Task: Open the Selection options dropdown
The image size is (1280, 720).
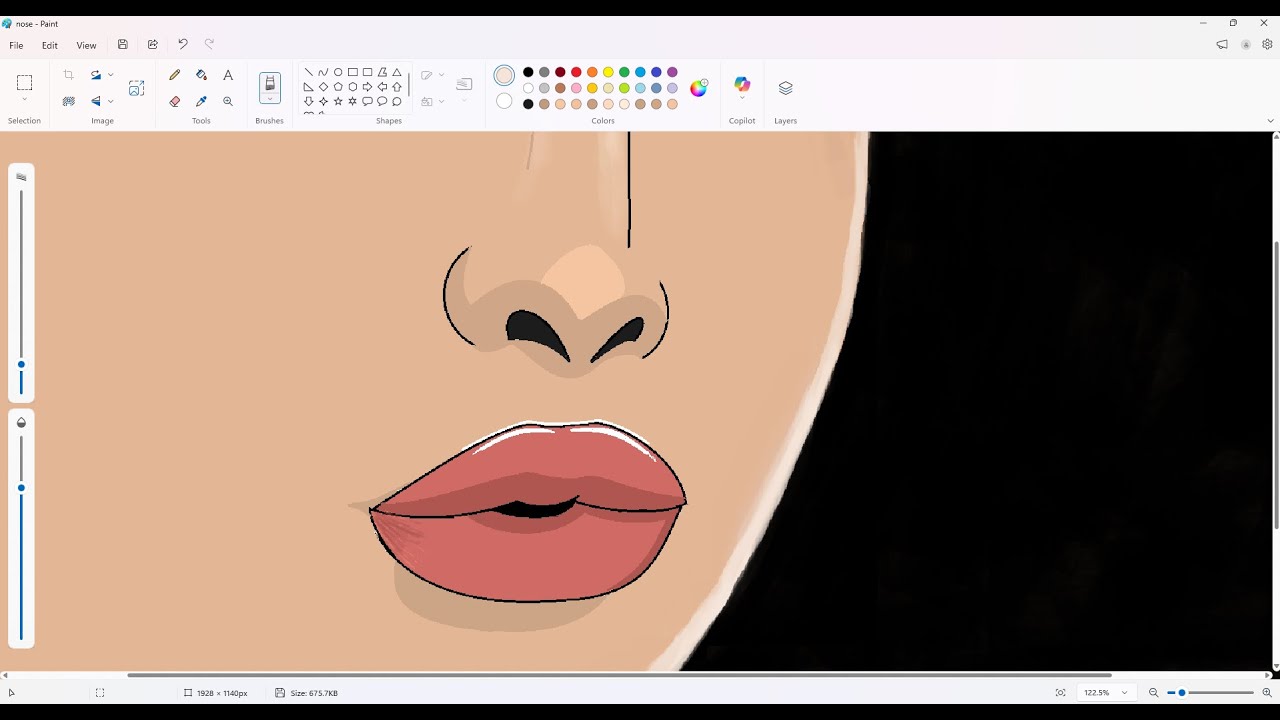Action: click(x=24, y=100)
